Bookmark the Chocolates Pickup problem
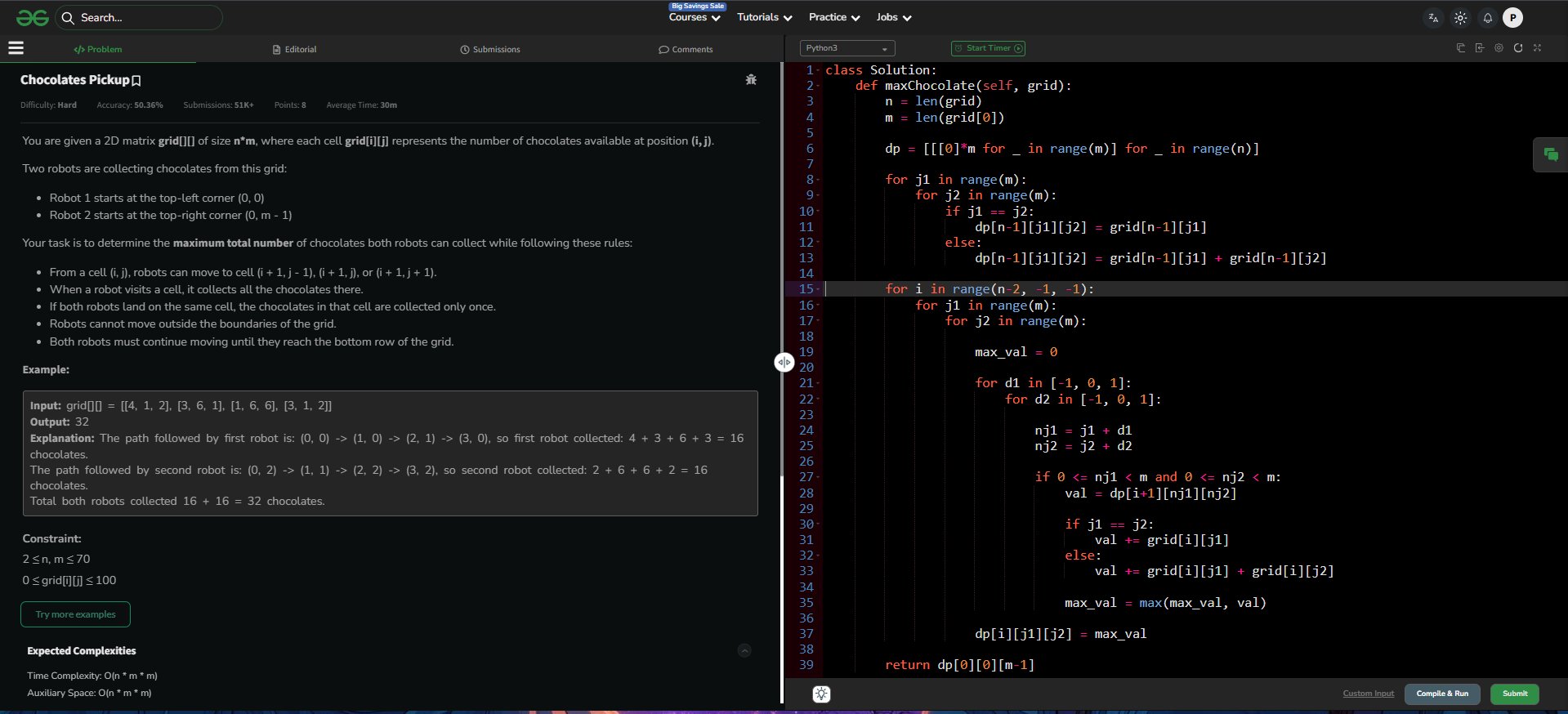This screenshot has width=1568, height=714. [x=136, y=81]
